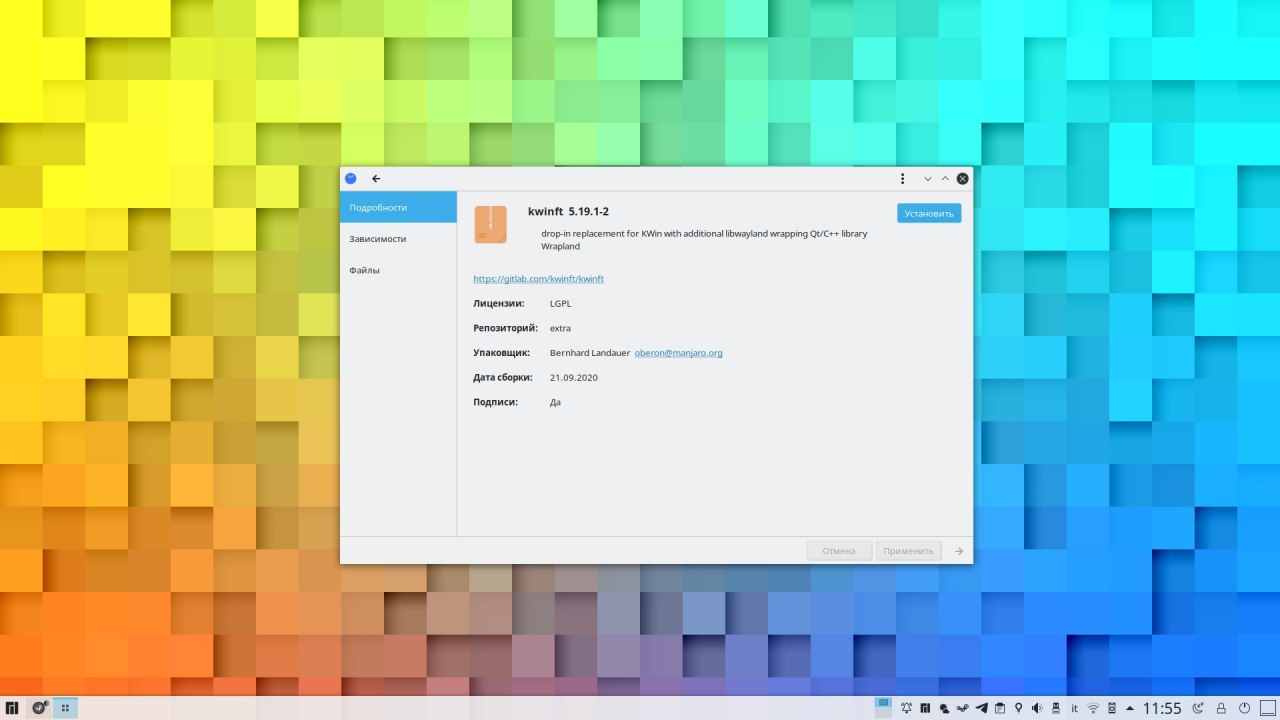Click the Установить button
The height and width of the screenshot is (720, 1280).
point(929,213)
